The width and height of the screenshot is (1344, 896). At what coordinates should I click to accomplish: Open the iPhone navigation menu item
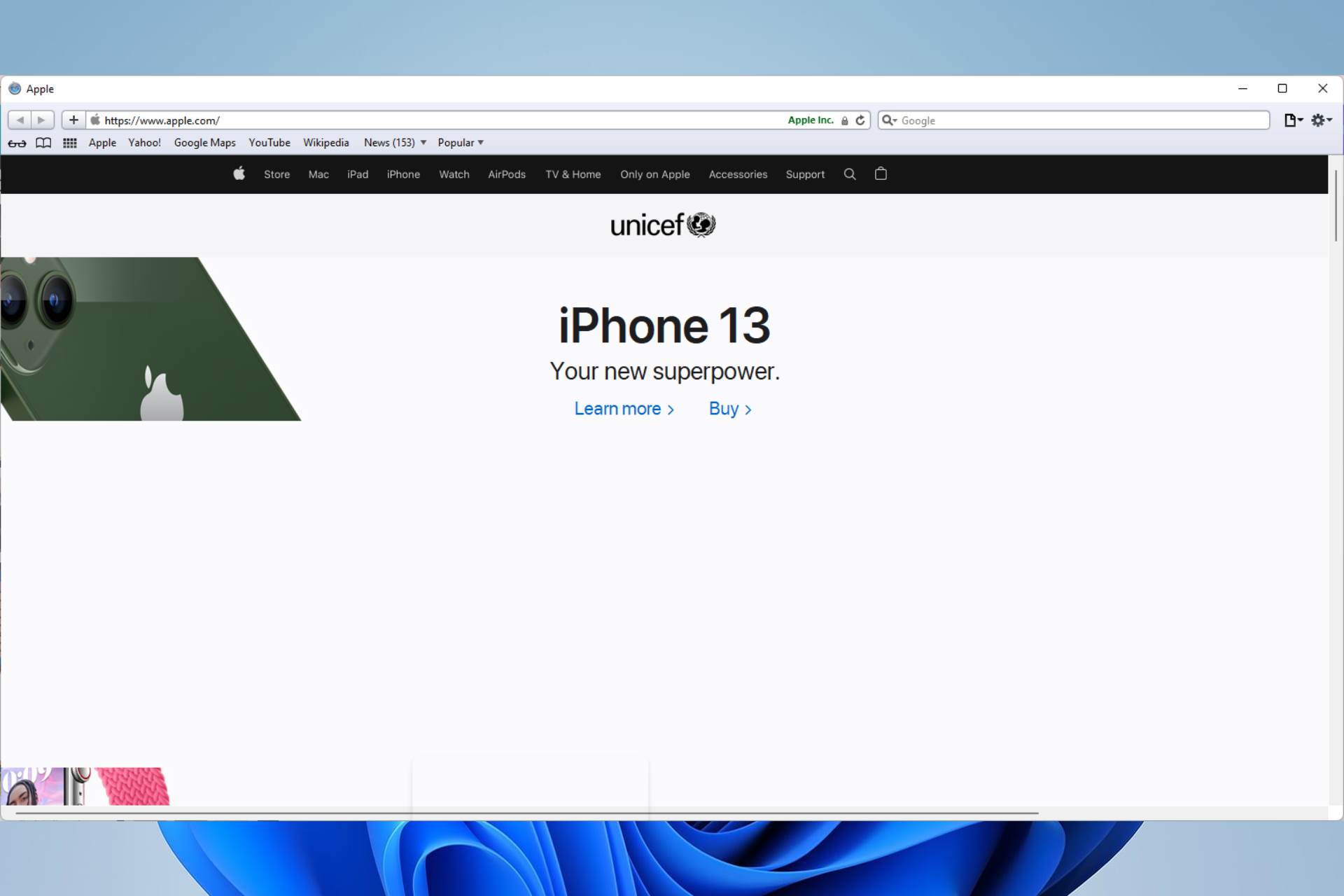click(x=403, y=174)
